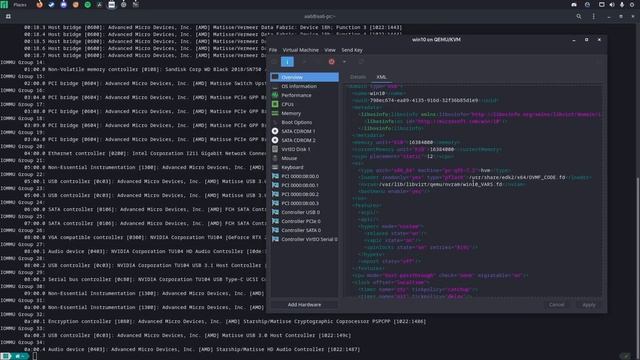Click the Discord tray icon

coord(574,4)
